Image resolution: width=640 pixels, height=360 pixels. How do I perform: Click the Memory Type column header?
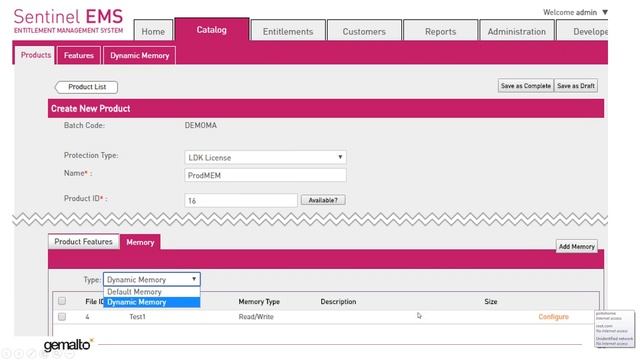[259, 302]
